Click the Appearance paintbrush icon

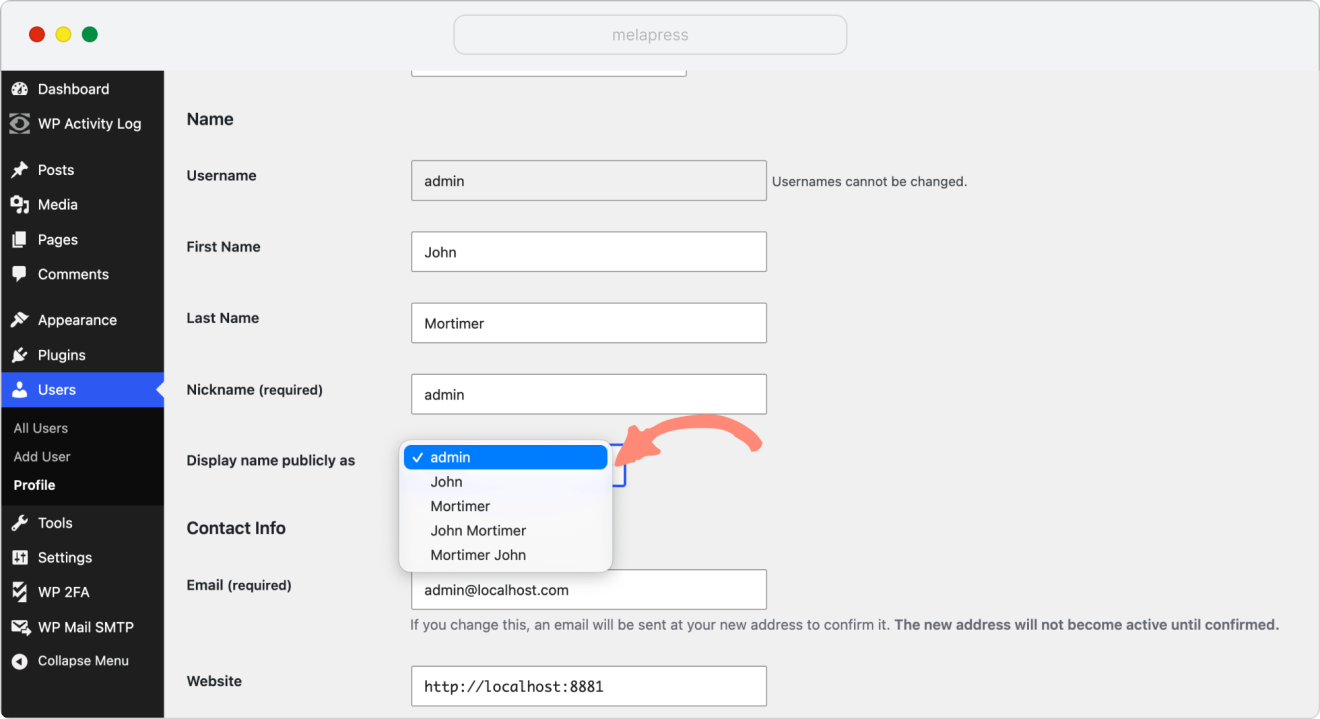pos(19,320)
